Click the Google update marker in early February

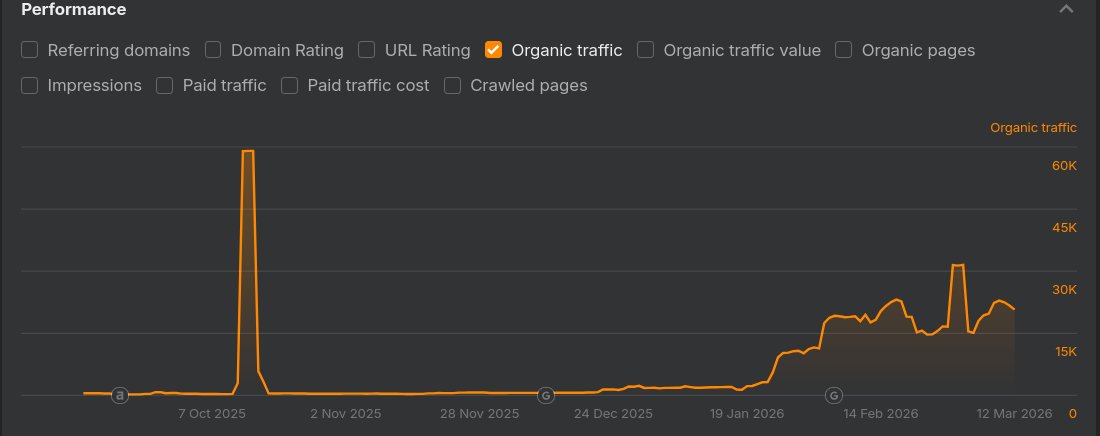coord(833,396)
